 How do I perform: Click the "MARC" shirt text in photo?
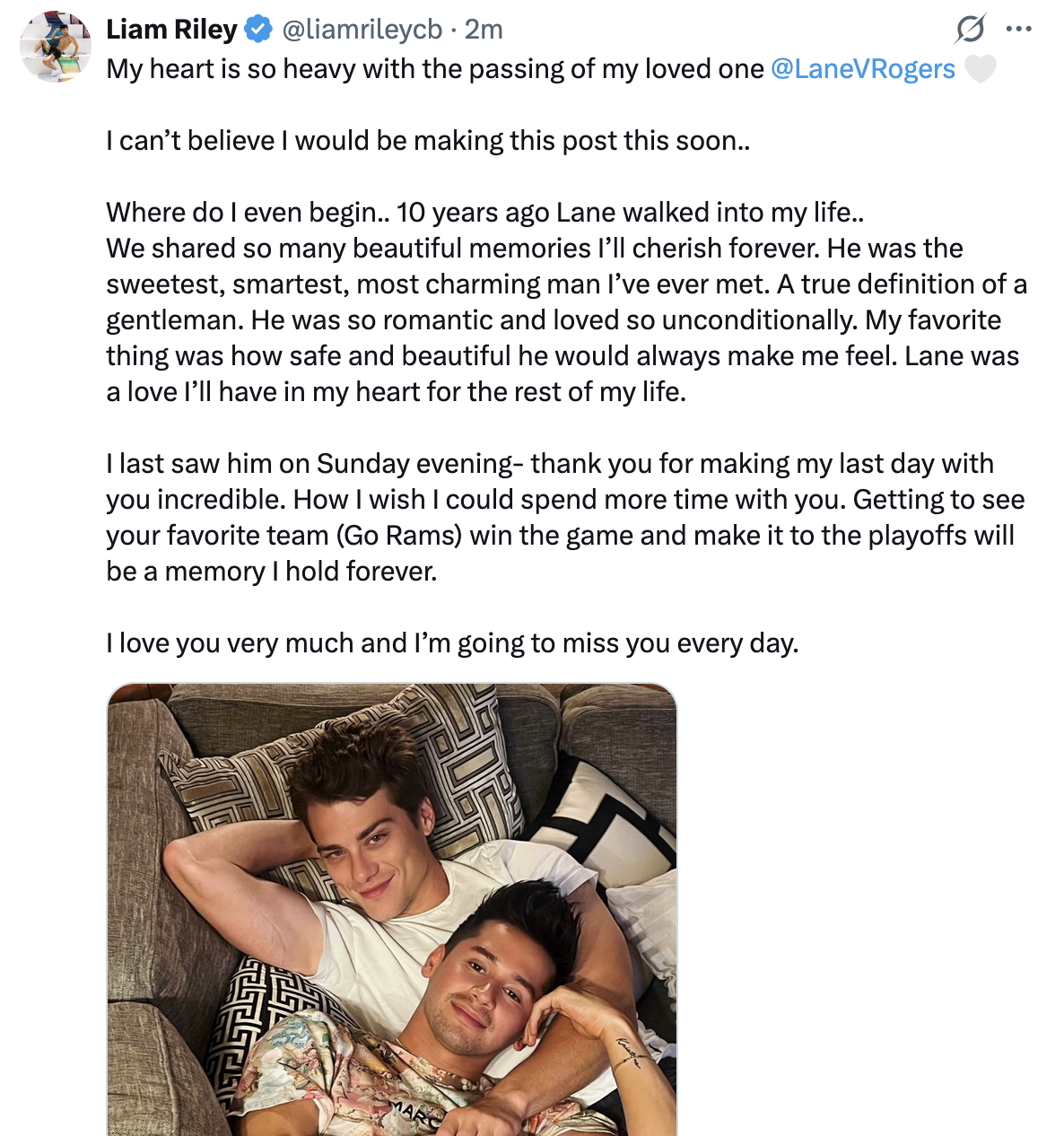coord(415,1114)
